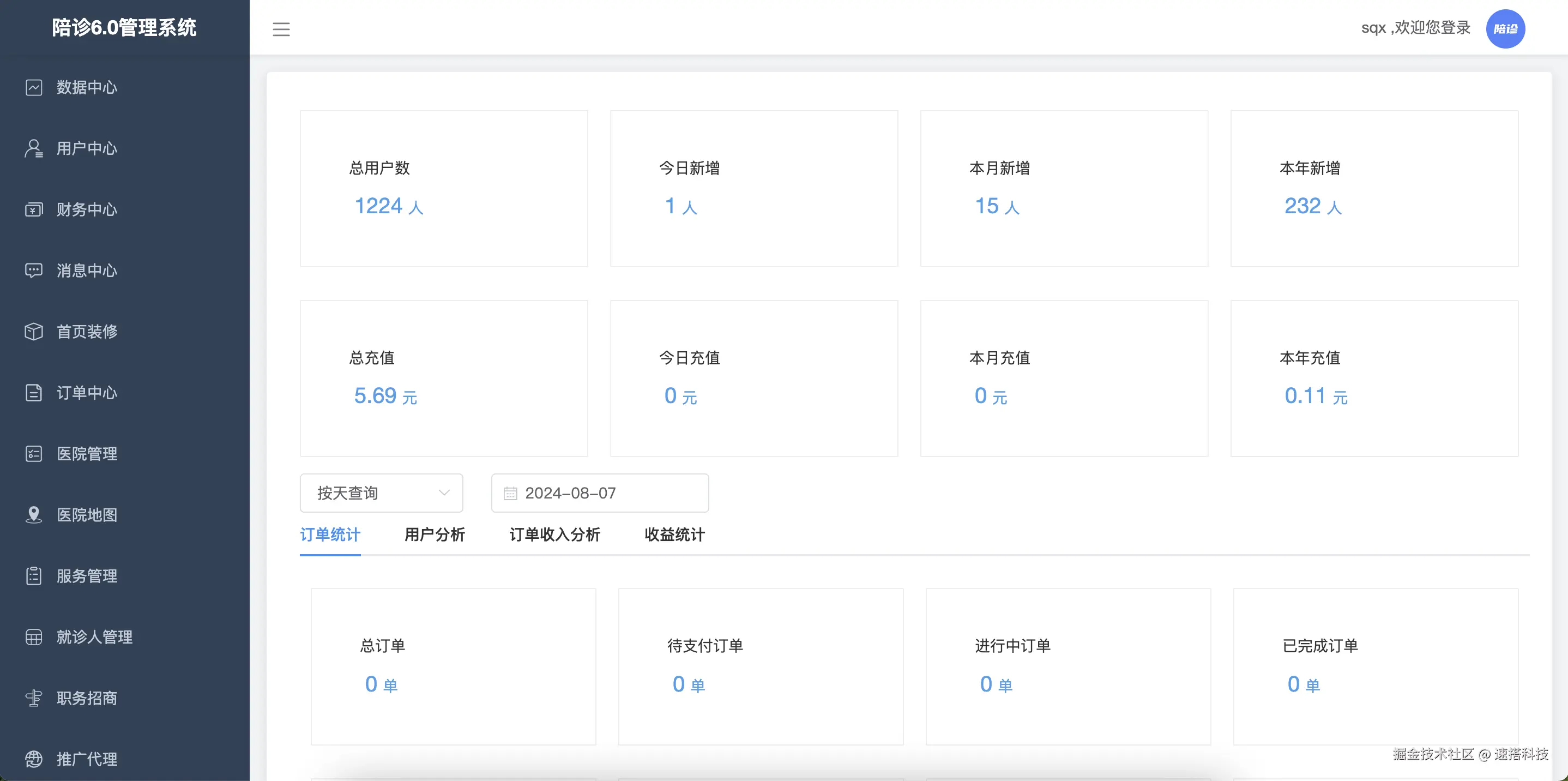Open 订单中心 via its sidebar icon

pos(33,393)
